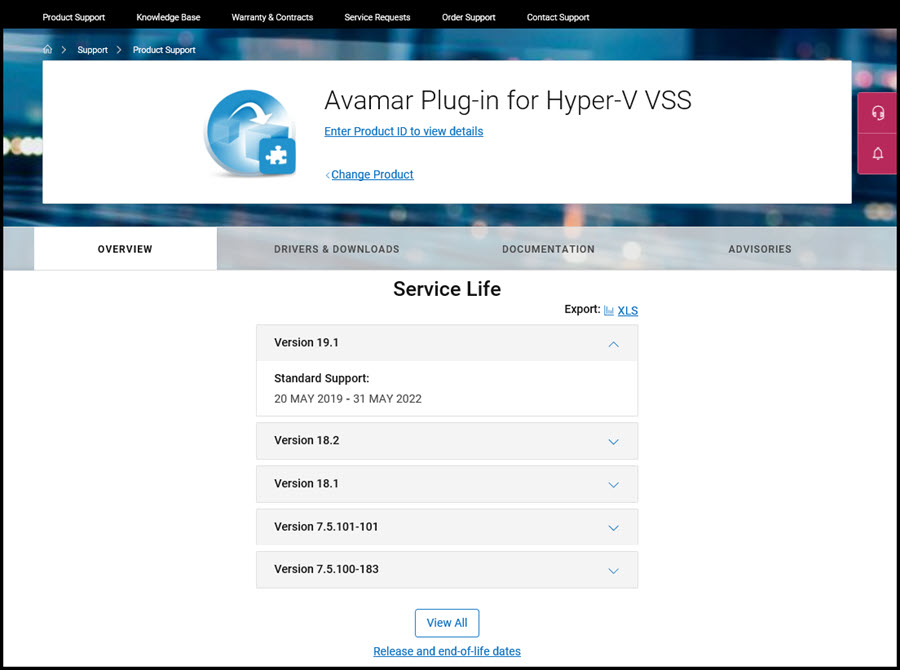Viewport: 900px width, 670px height.
Task: Expand the Version 18.2 chevron
Action: point(614,441)
